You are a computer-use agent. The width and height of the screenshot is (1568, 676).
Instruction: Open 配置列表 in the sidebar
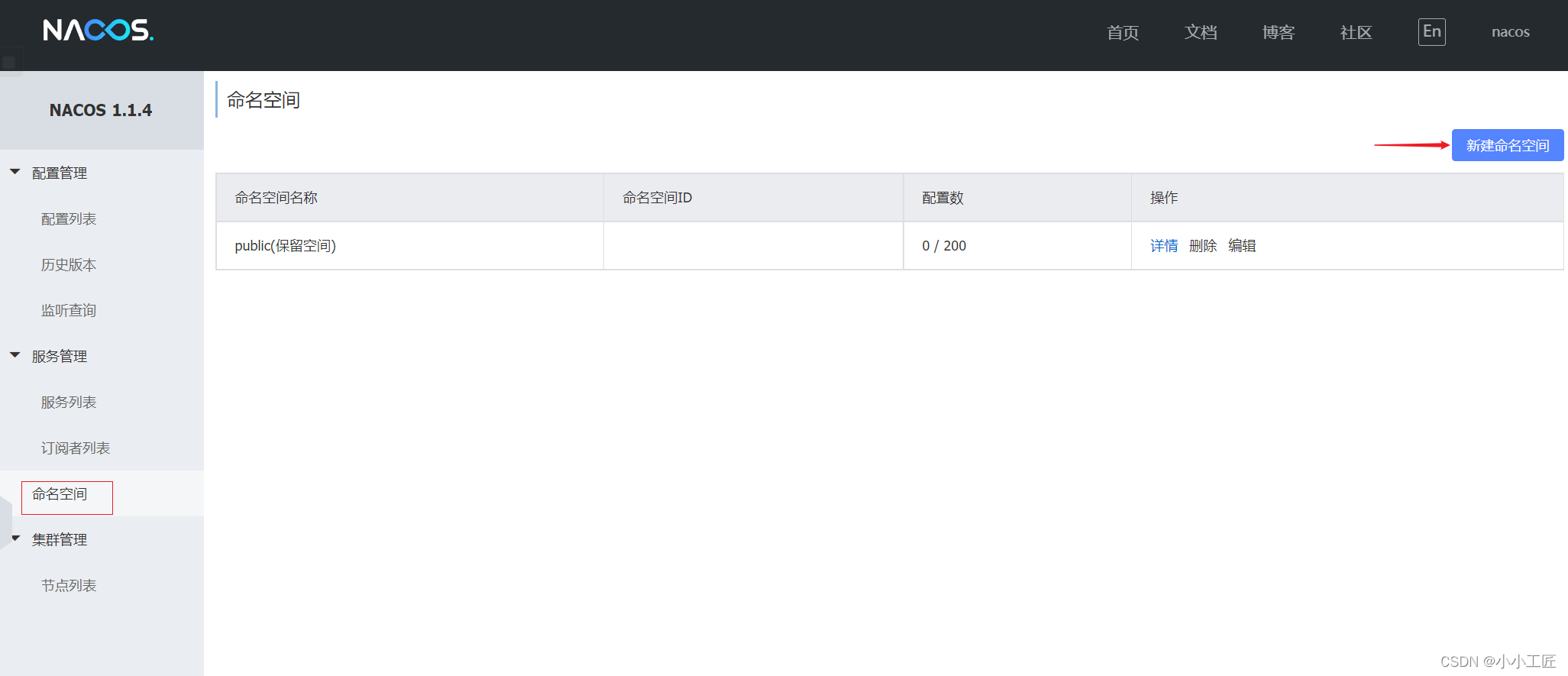click(69, 219)
